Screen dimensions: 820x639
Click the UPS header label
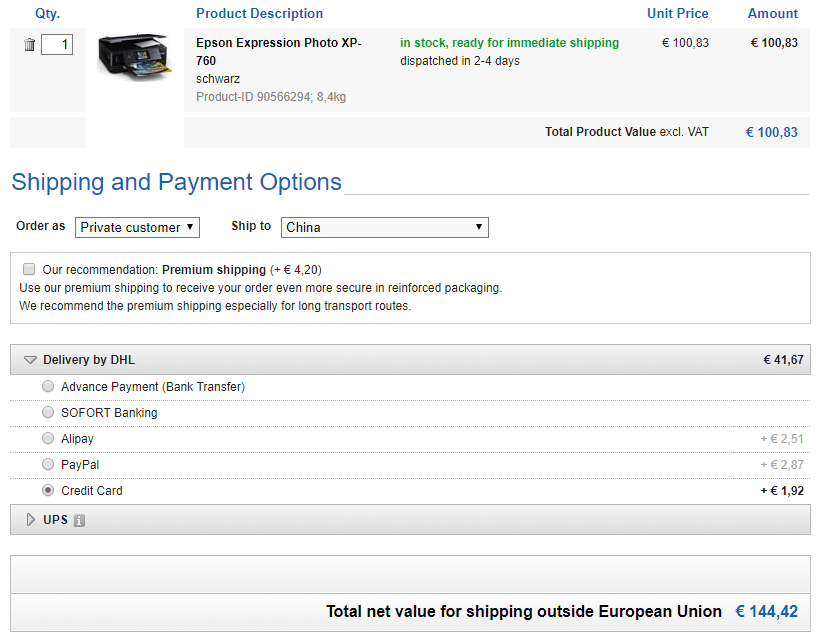[55, 520]
